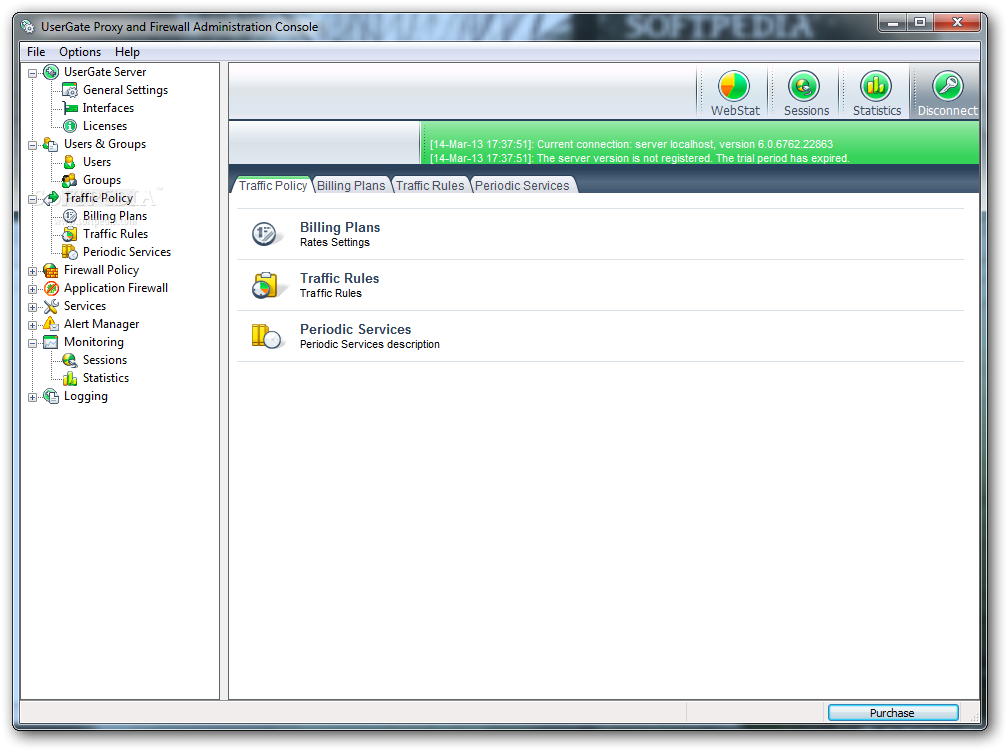The width and height of the screenshot is (1008, 751).
Task: Click the Application Firewall tree icon
Action: click(51, 288)
